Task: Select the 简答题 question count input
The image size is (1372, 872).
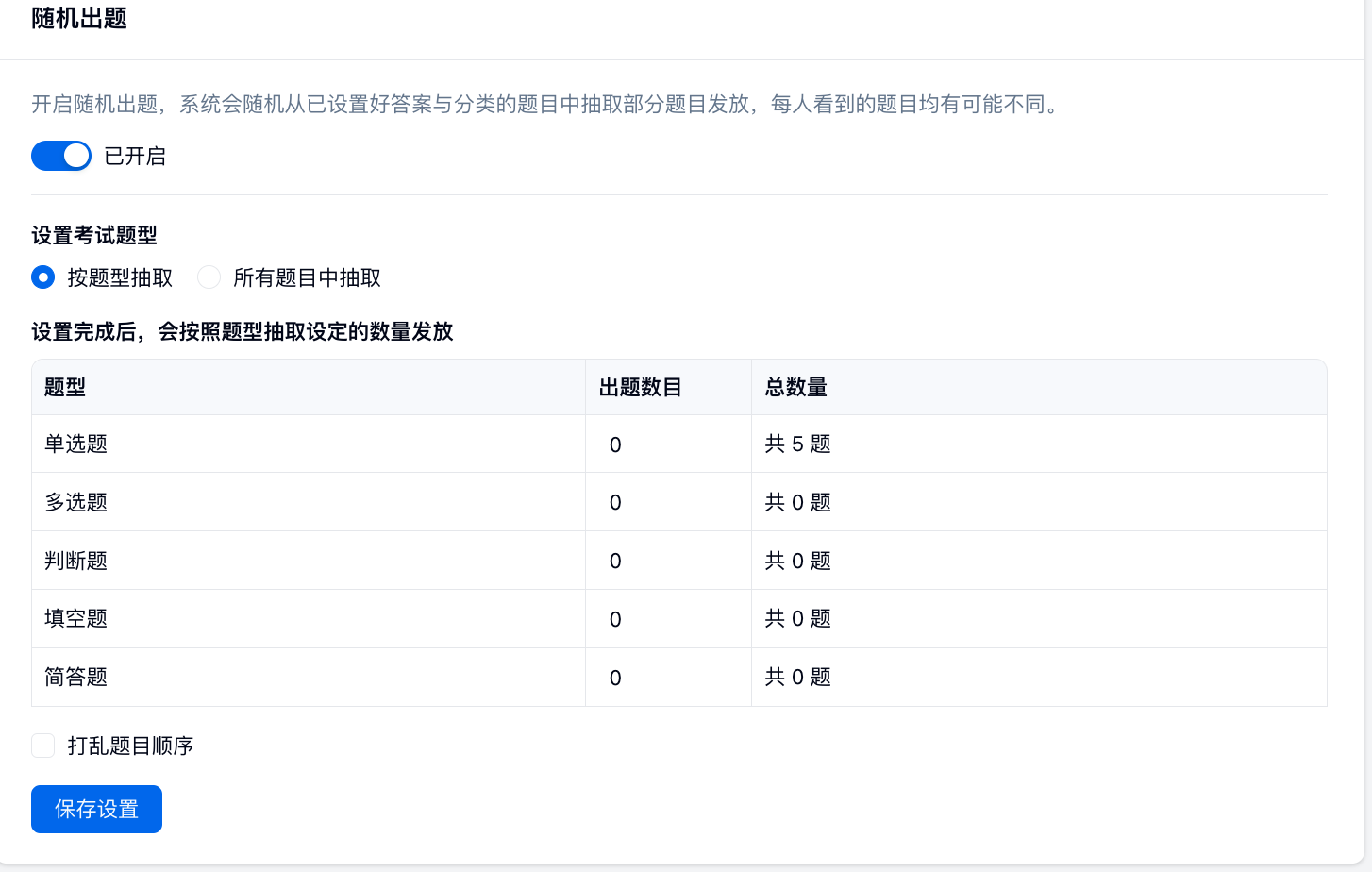Action: coord(666,679)
